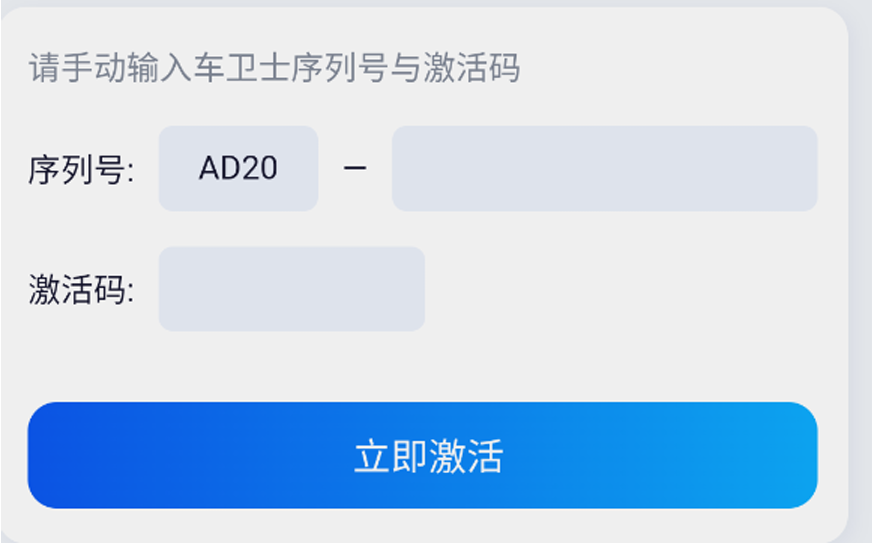The width and height of the screenshot is (876, 545).
Task: Click the 请手动输入车卫士序列号与激活码 instruction text
Action: point(275,69)
